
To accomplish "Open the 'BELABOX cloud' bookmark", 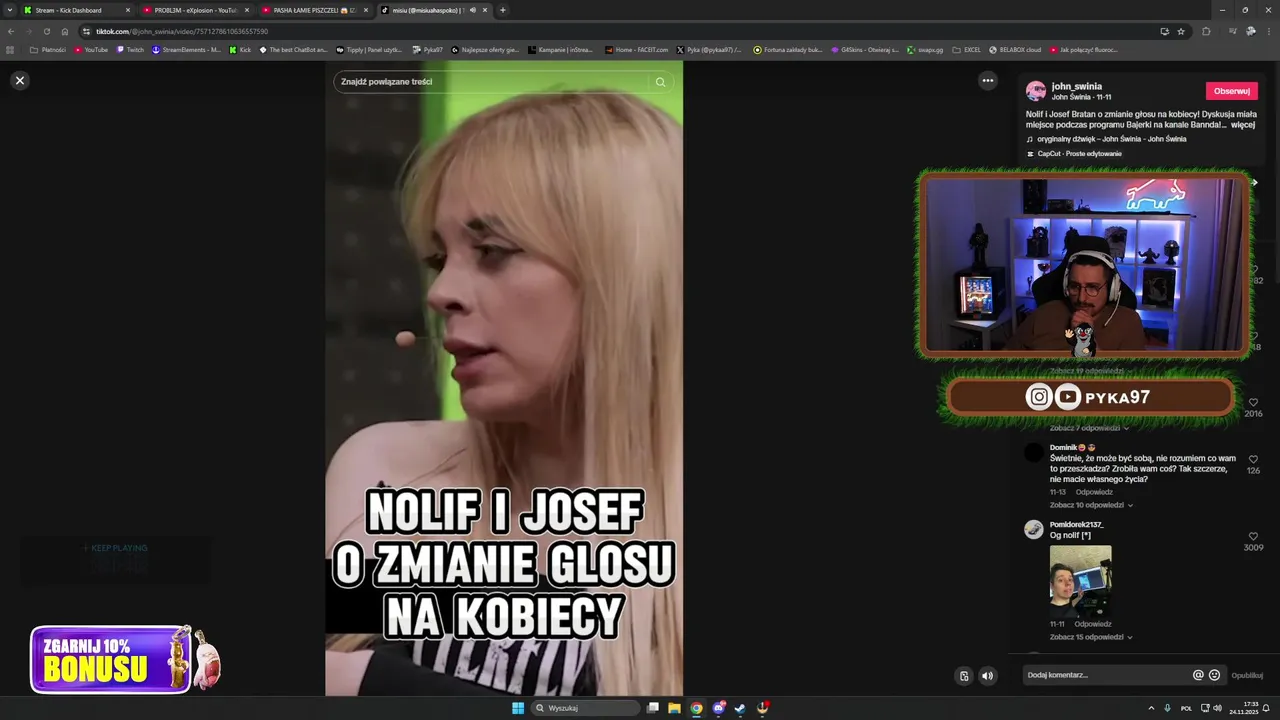I will [x=1015, y=49].
